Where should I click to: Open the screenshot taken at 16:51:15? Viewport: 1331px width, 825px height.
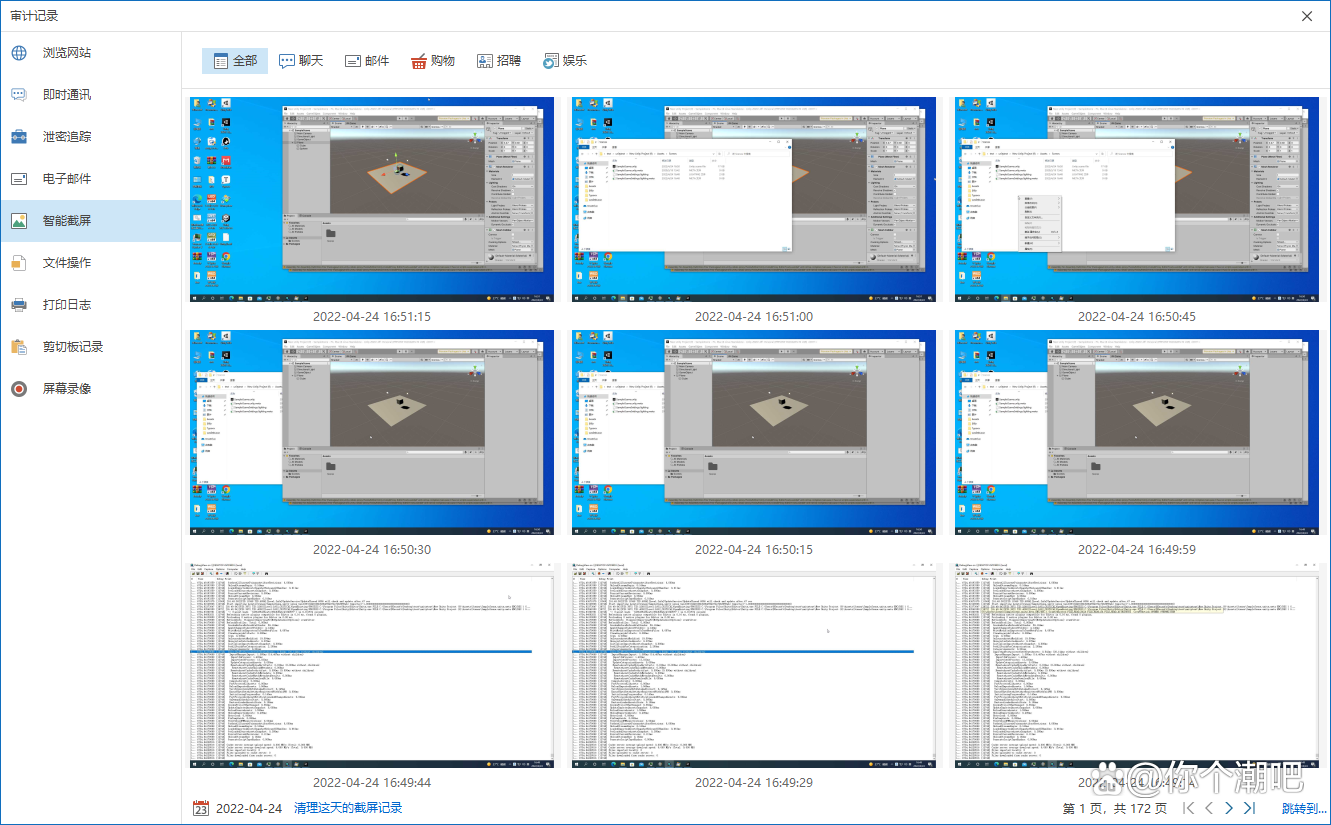pyautogui.click(x=372, y=199)
